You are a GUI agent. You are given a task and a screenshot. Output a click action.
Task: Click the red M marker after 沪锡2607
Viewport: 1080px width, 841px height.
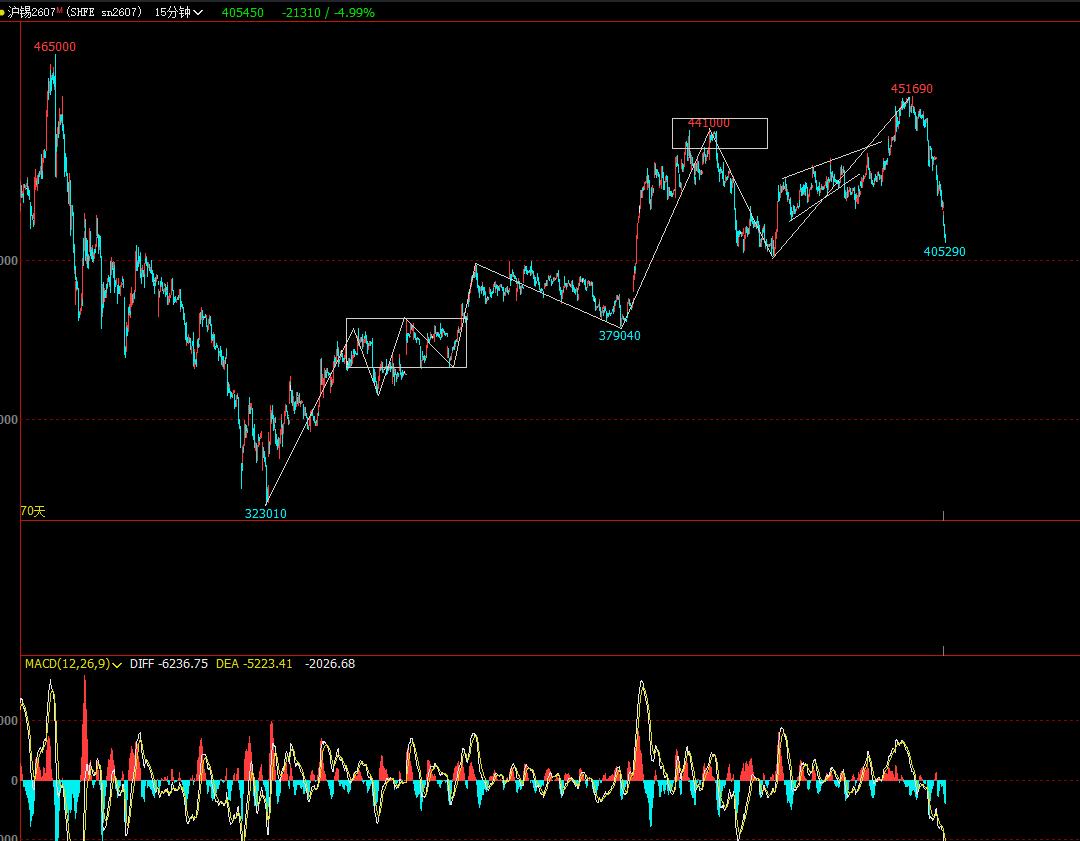point(59,10)
